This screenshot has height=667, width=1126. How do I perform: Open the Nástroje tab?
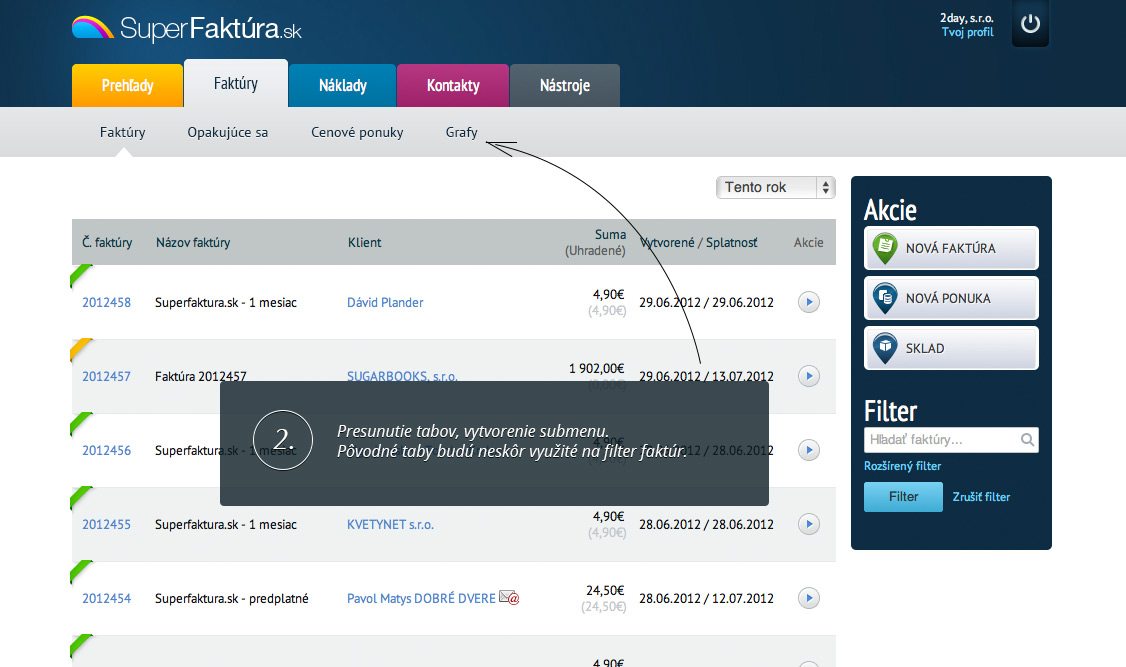(x=564, y=85)
